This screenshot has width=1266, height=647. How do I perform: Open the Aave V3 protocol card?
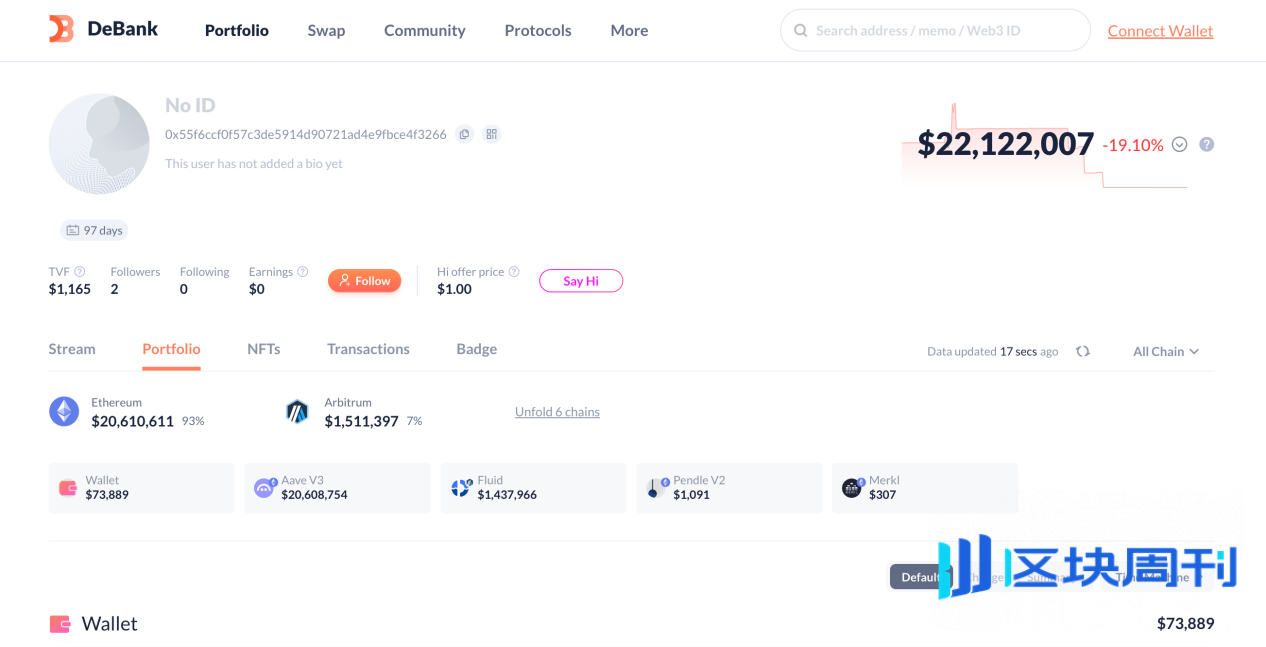pos(337,488)
